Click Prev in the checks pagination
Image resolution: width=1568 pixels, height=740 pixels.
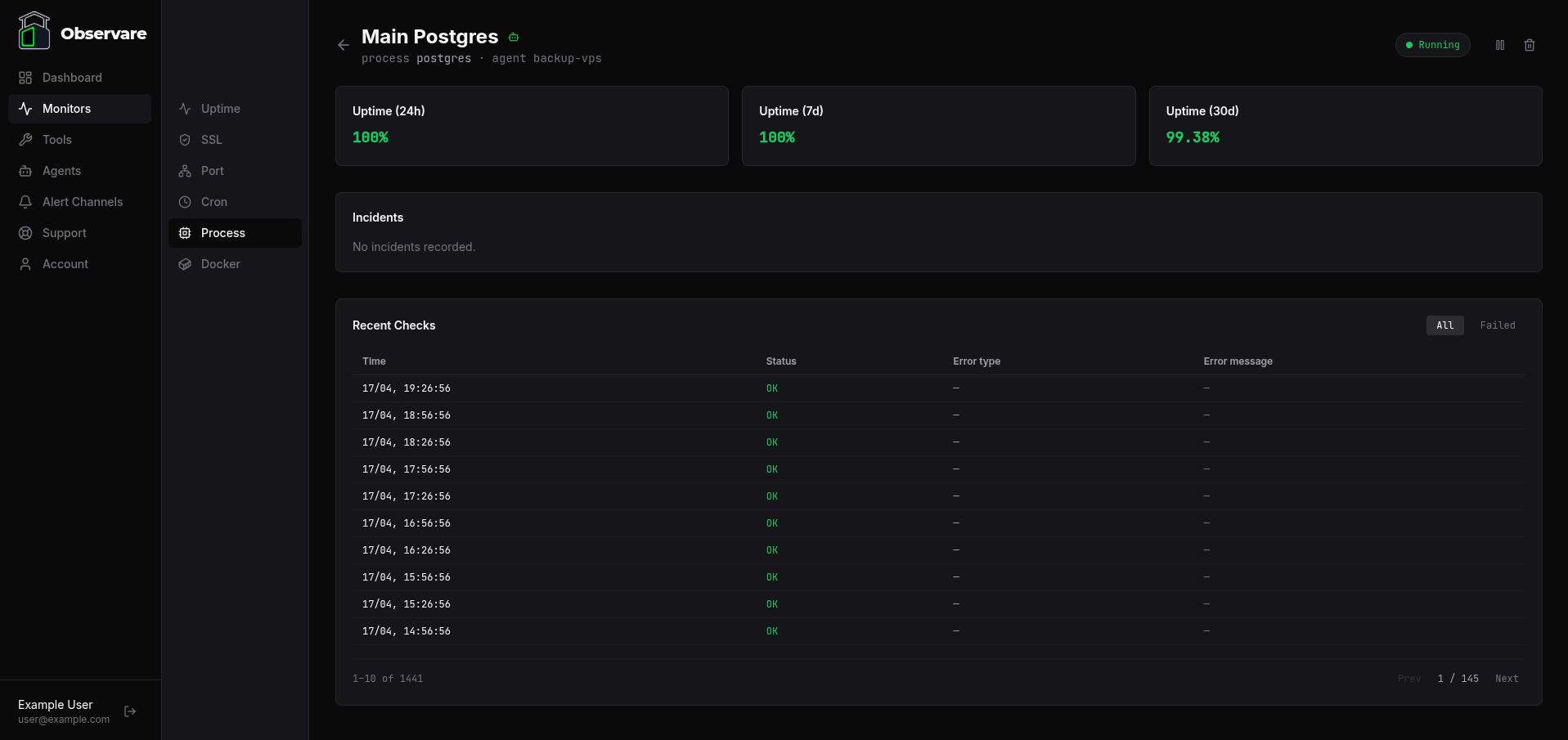point(1409,679)
